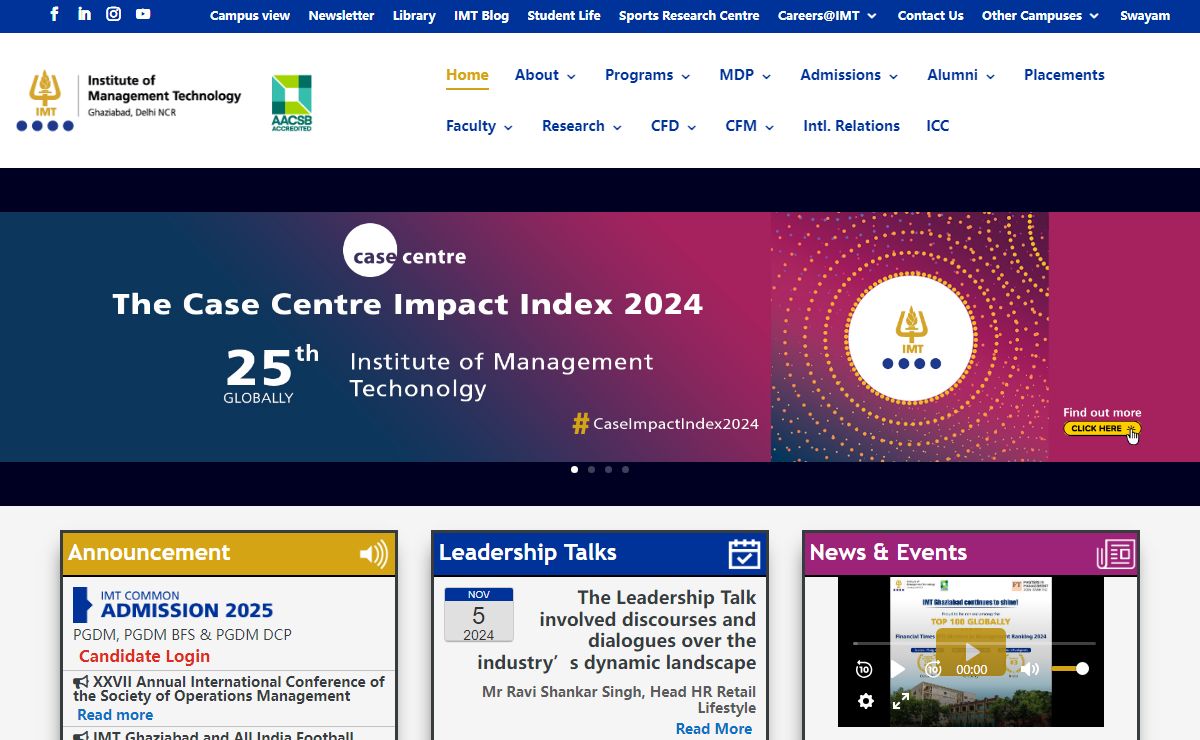Open the LinkedIn icon in top bar
Screen dimensions: 1200x740
(x=84, y=14)
